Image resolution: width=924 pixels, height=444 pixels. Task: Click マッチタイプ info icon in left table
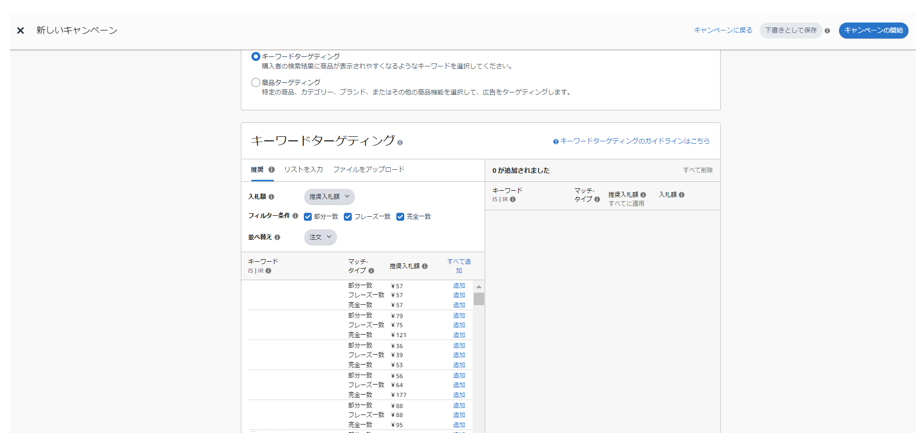pos(371,271)
